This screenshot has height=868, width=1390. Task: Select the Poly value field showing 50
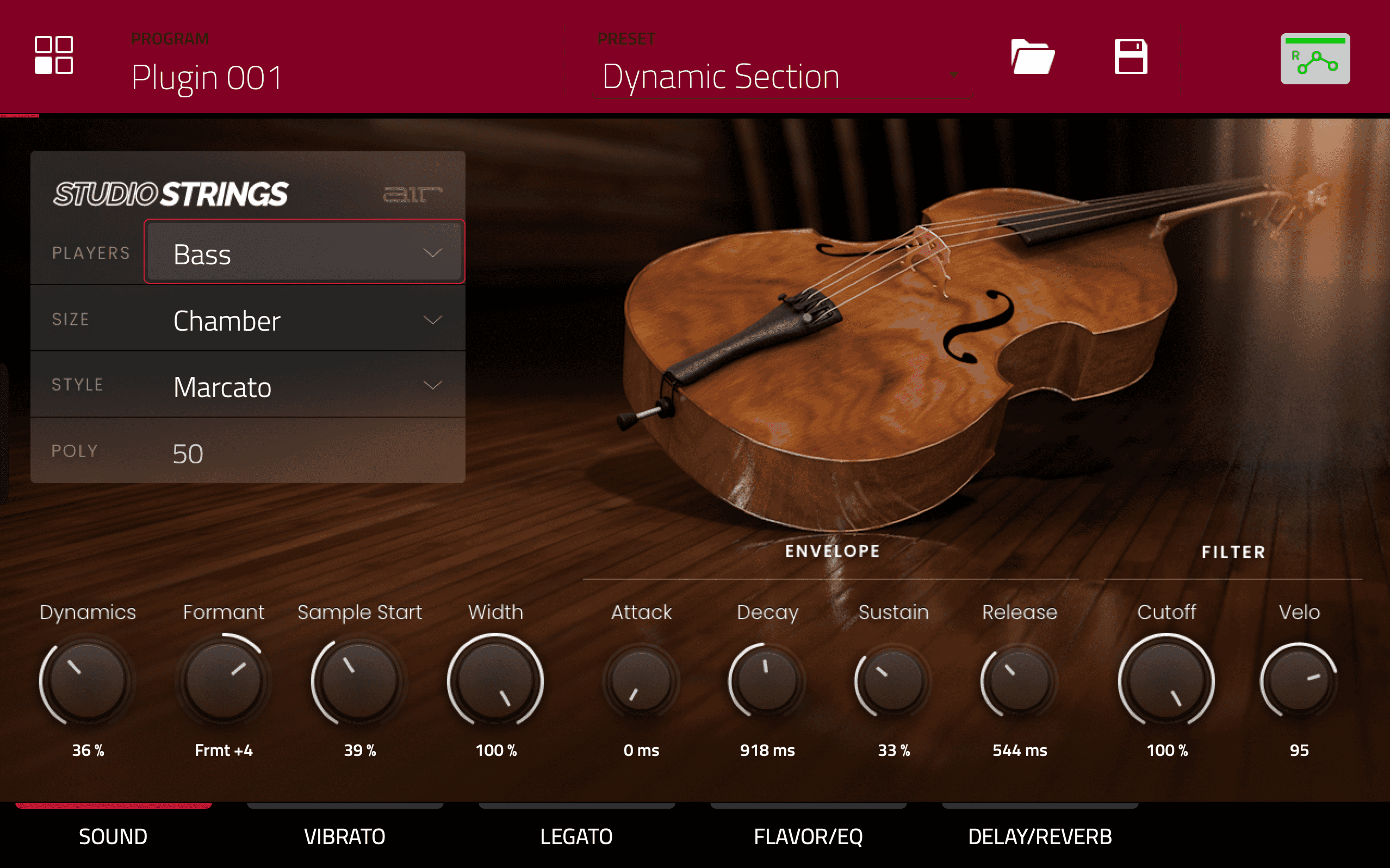[x=188, y=453]
